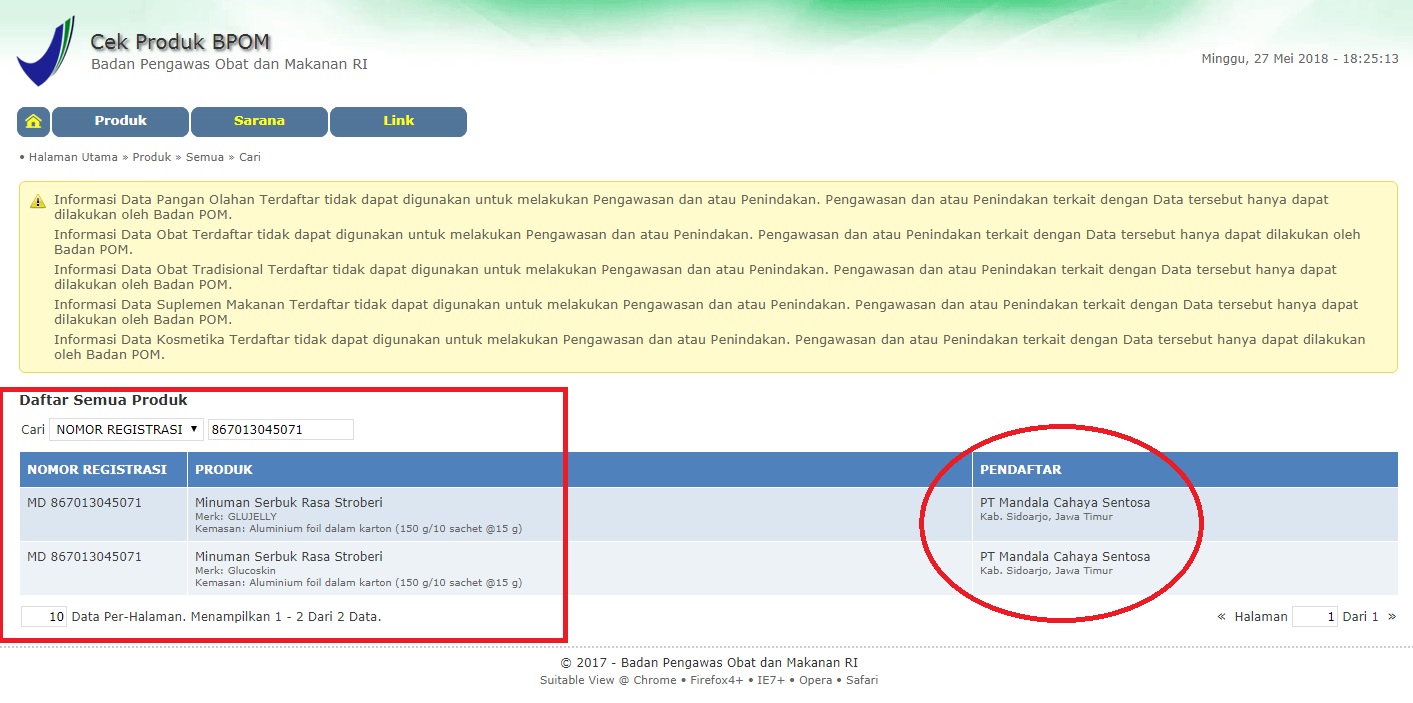1413x703 pixels.
Task: Click the PRODUK column header
Action: [x=580, y=469]
